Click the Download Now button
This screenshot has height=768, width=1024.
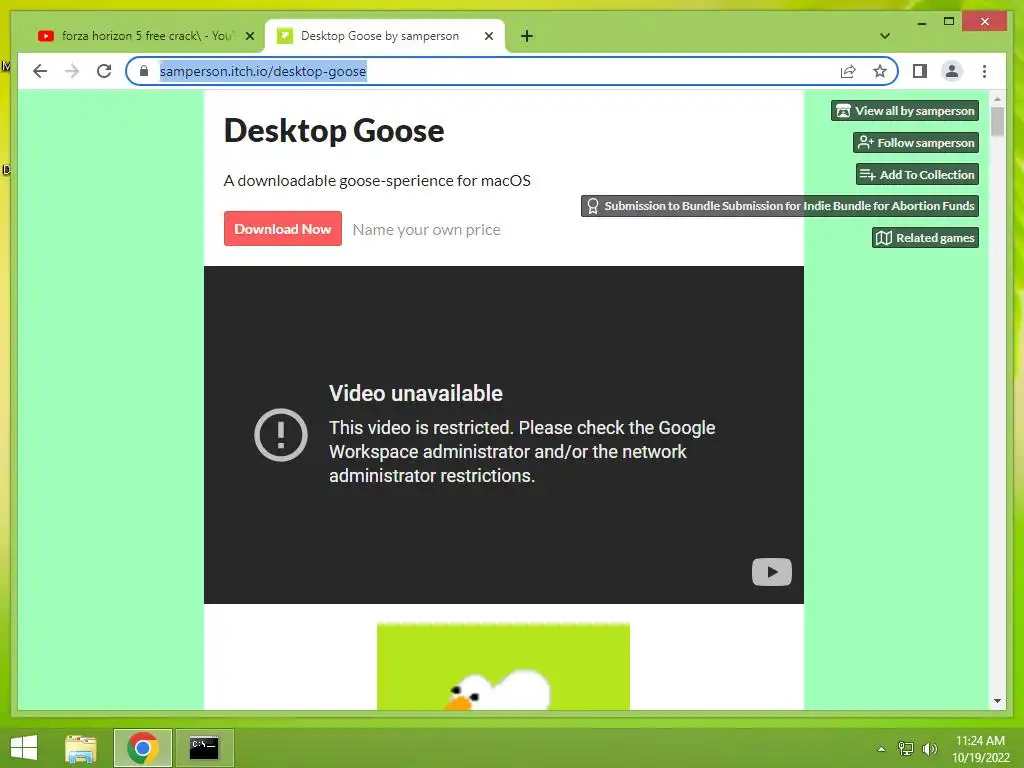pos(283,229)
